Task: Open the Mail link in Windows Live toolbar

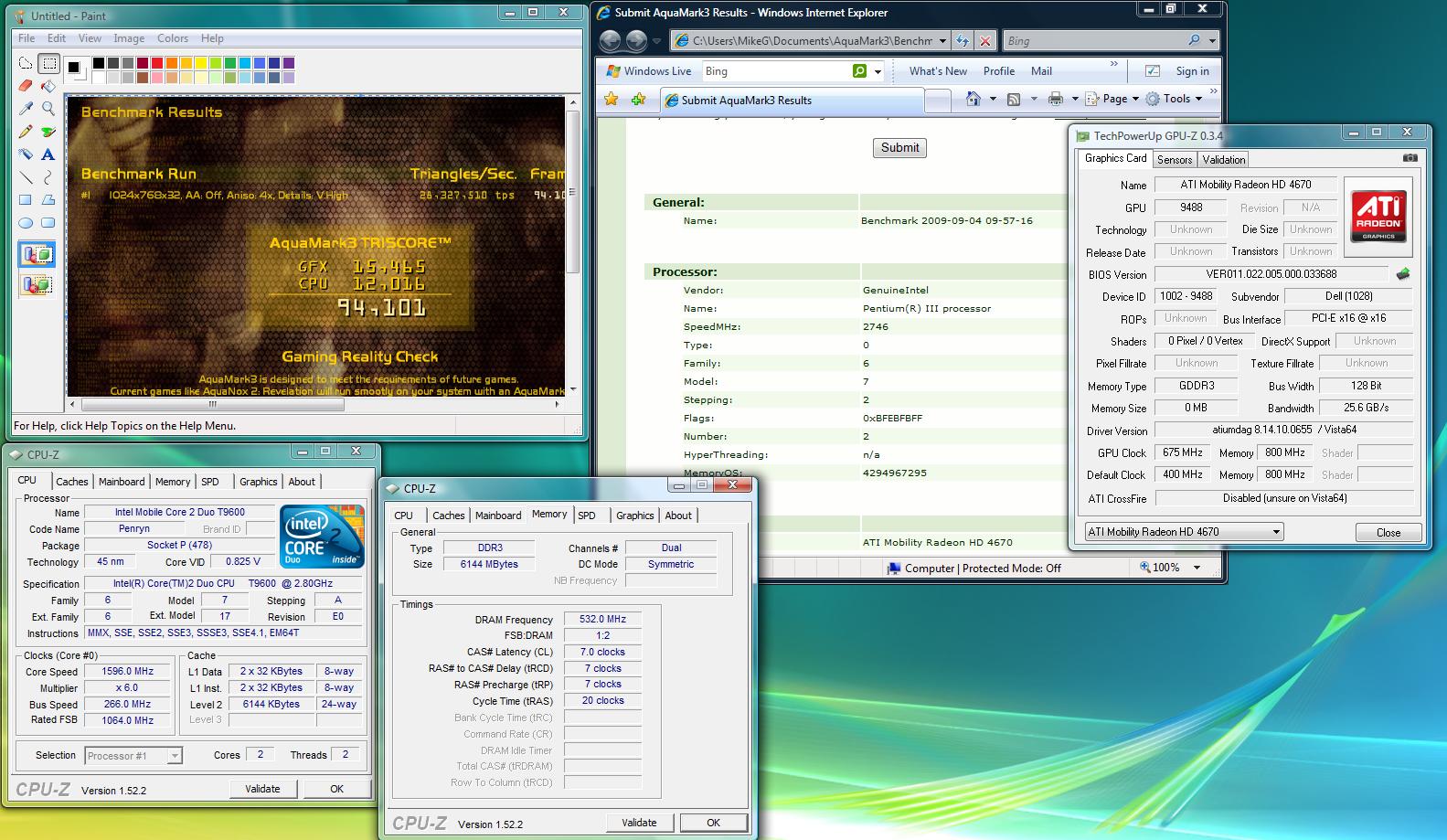Action: [1041, 71]
